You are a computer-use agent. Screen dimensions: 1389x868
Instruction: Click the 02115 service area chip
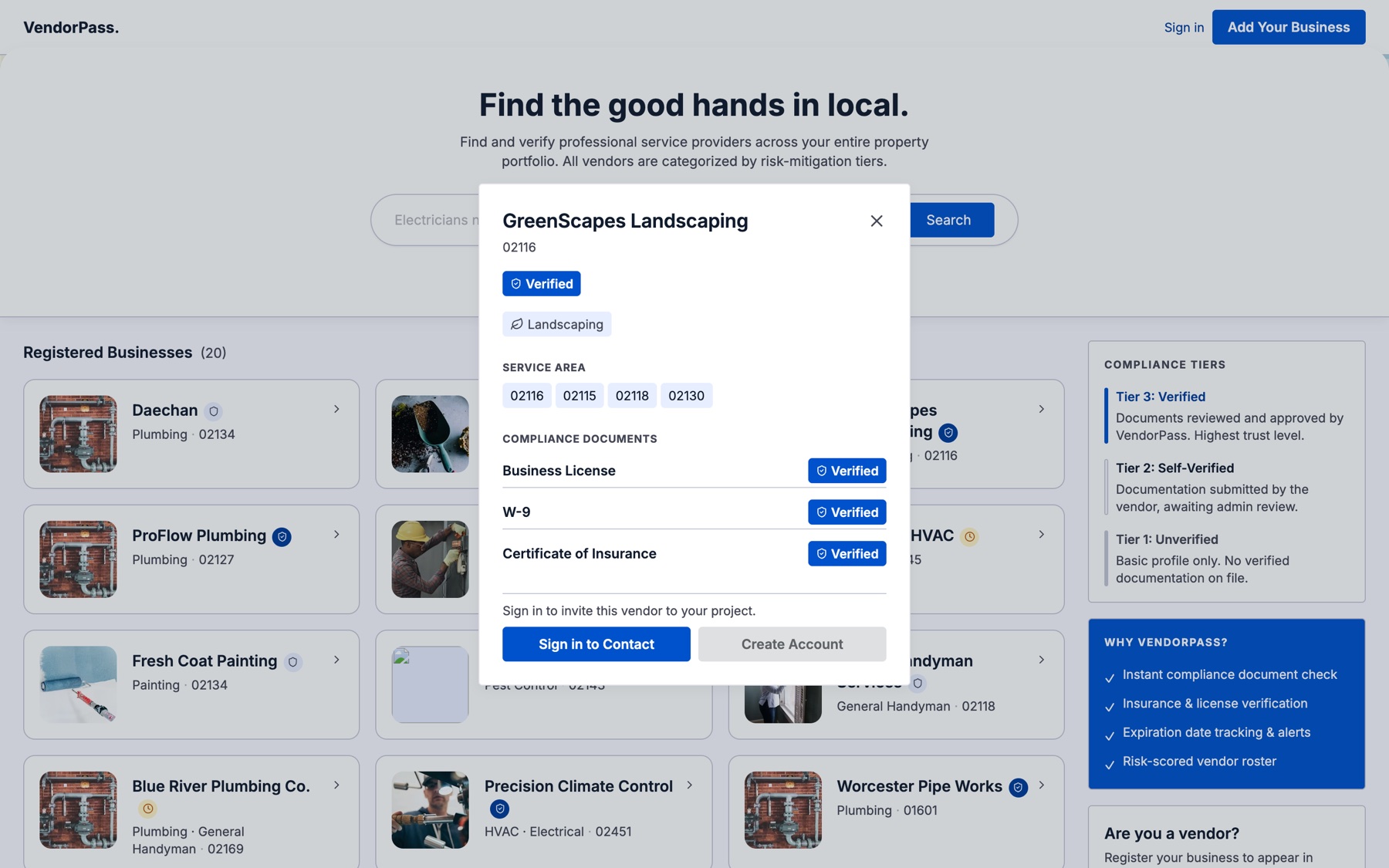pyautogui.click(x=580, y=396)
